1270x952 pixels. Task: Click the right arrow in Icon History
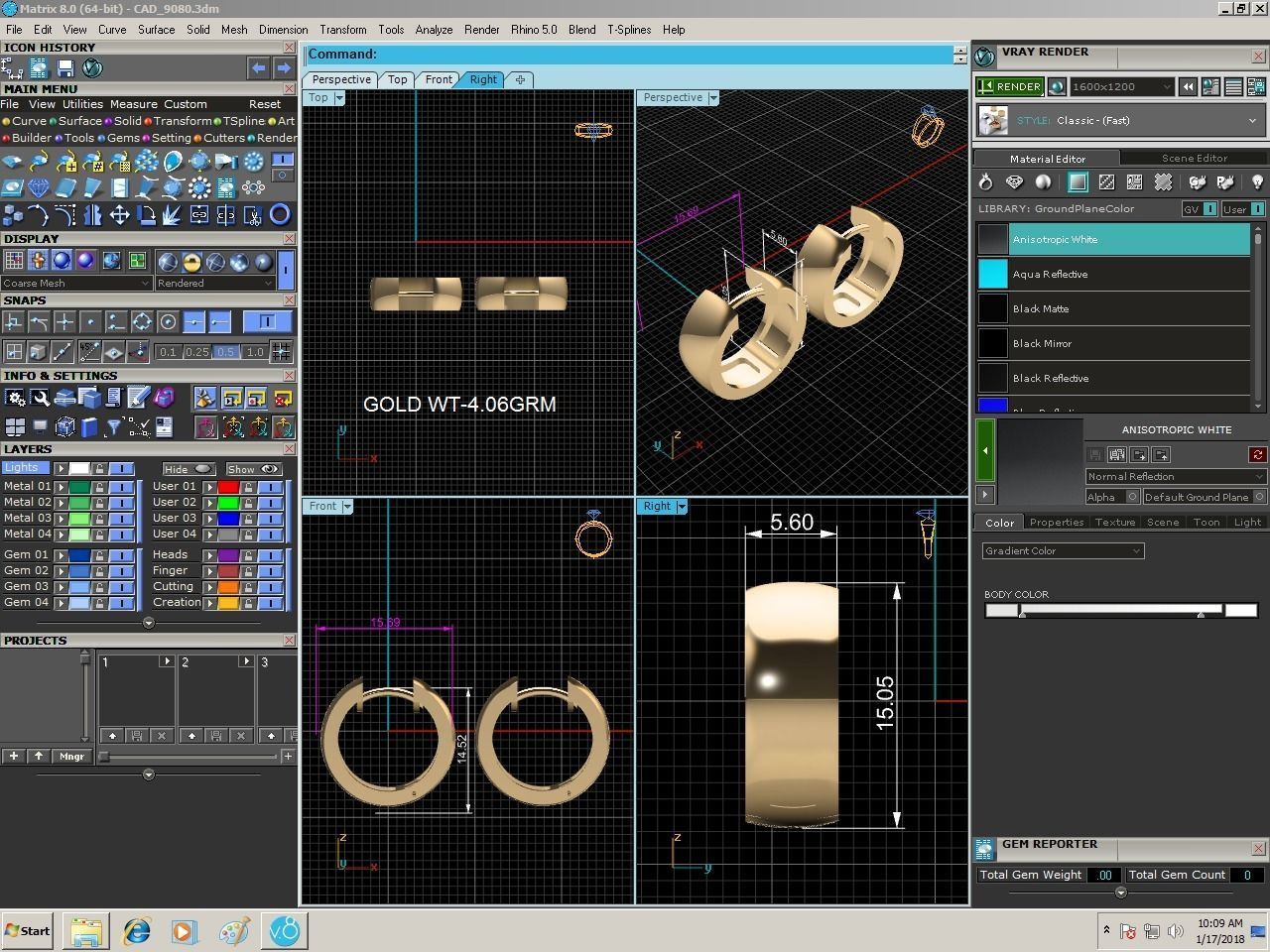(x=284, y=67)
